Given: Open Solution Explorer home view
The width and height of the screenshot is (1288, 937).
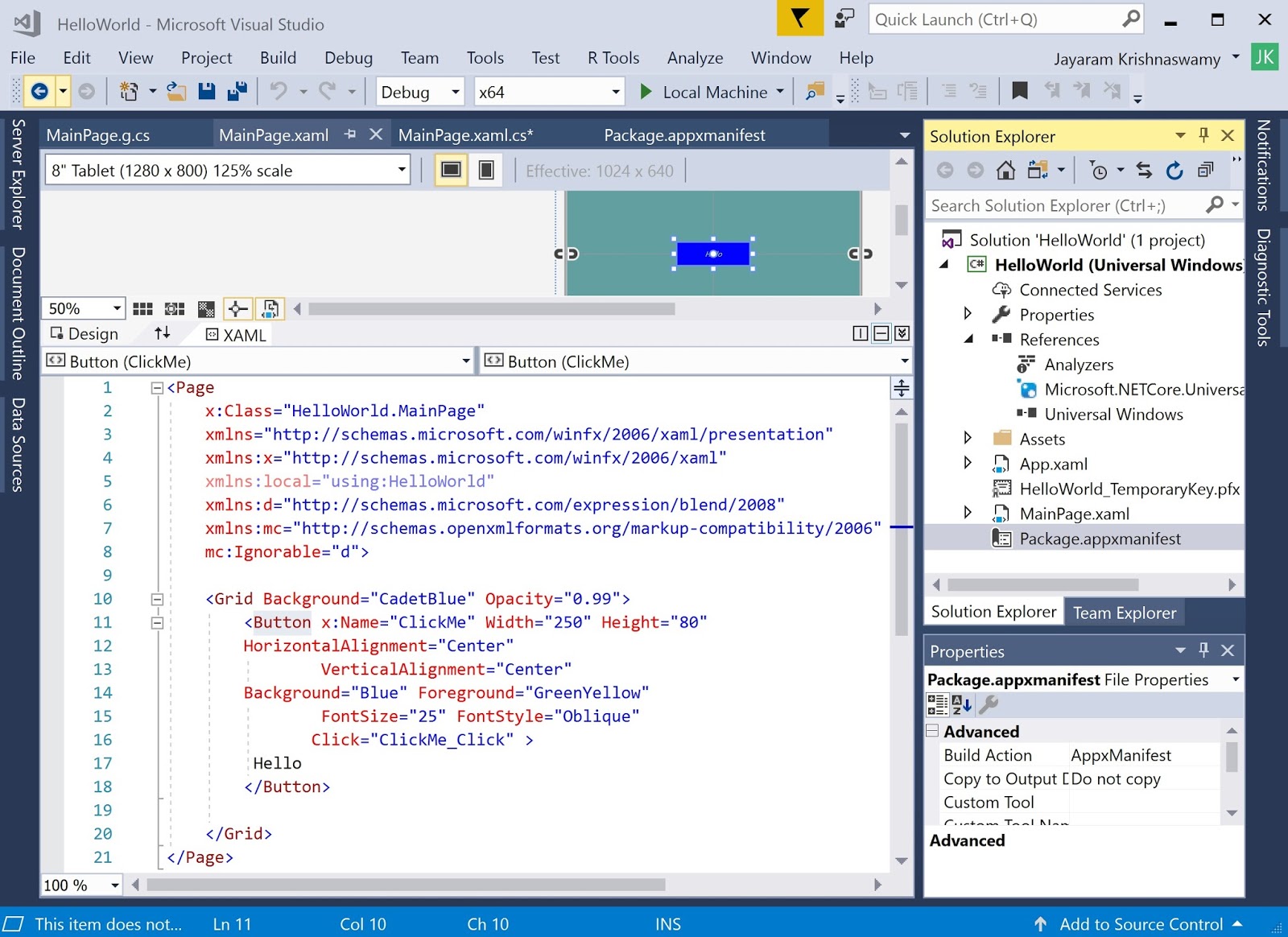Looking at the screenshot, I should pyautogui.click(x=1005, y=170).
